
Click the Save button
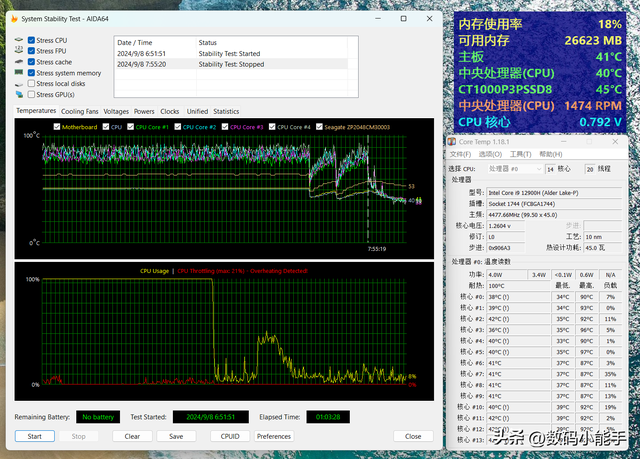coord(176,436)
